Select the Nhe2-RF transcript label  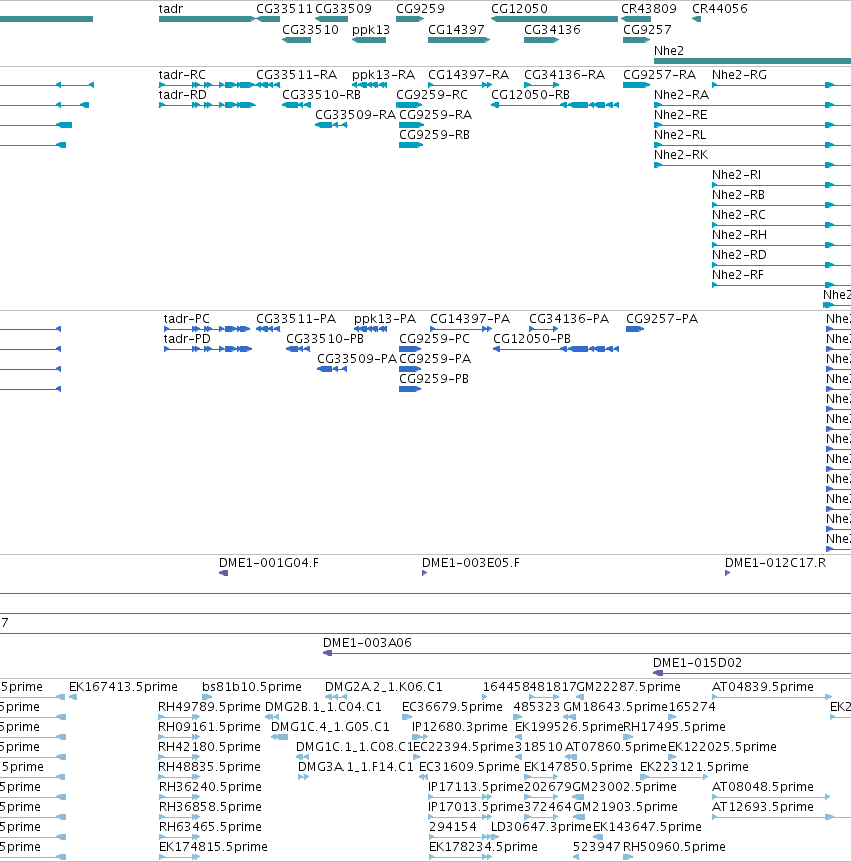point(737,274)
